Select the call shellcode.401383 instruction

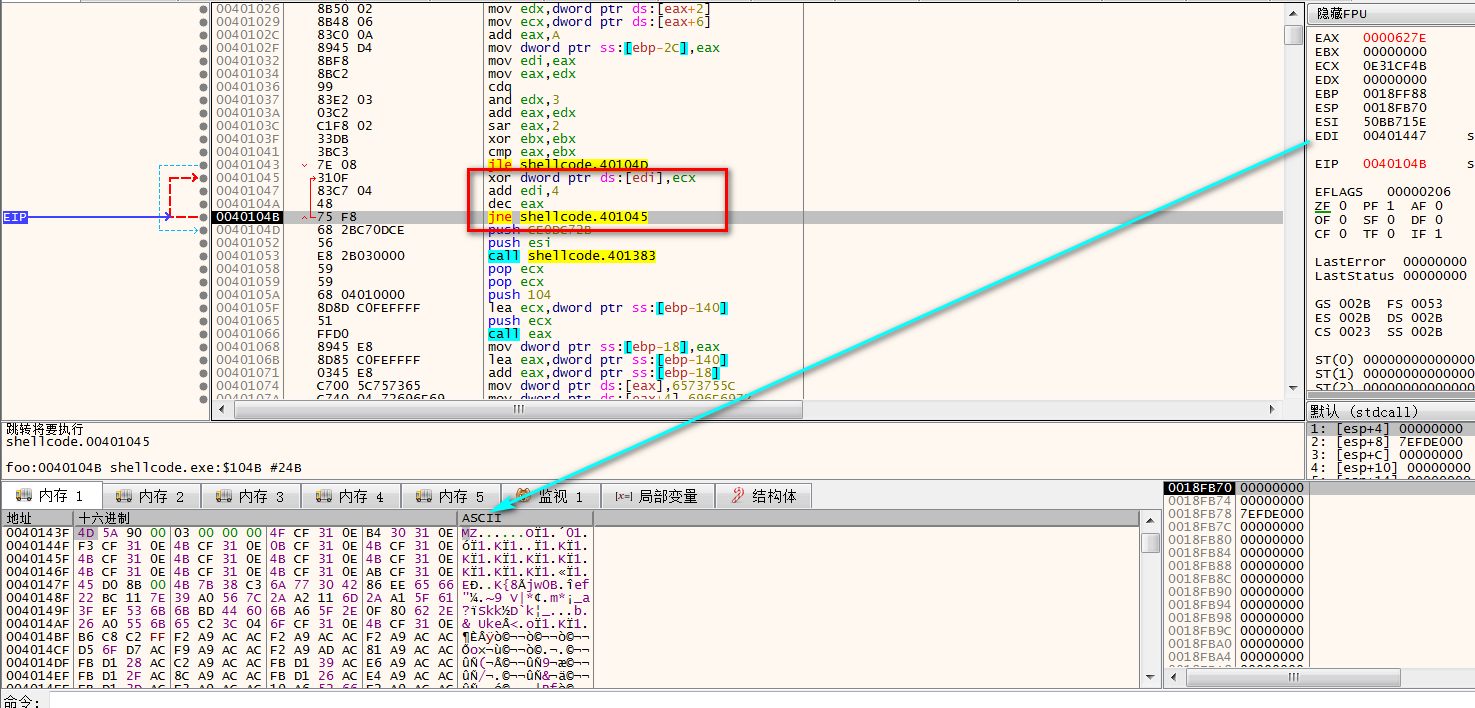572,256
